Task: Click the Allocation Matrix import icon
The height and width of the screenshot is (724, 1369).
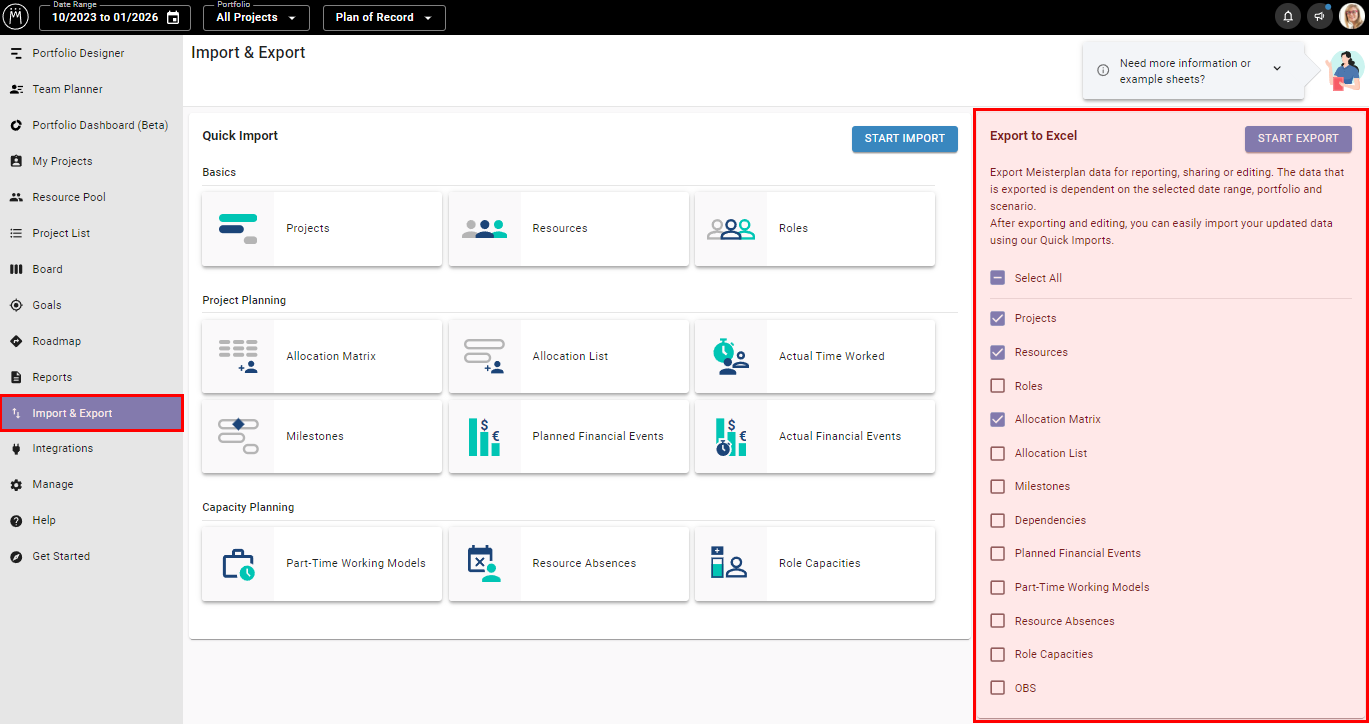Action: 238,356
